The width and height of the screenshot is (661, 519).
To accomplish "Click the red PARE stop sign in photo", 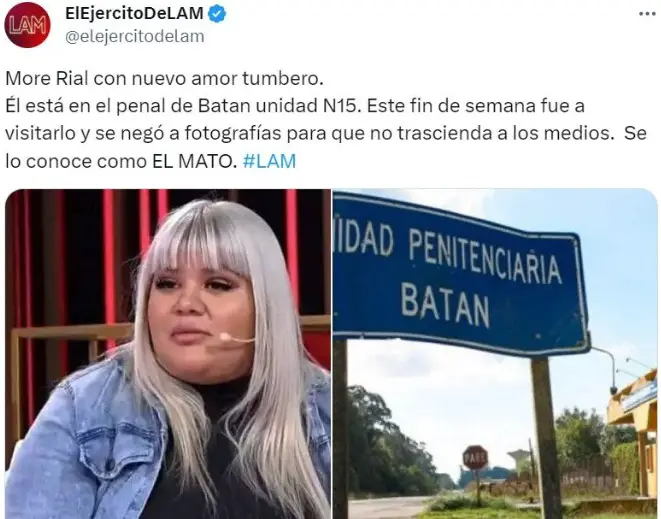I will 475,457.
